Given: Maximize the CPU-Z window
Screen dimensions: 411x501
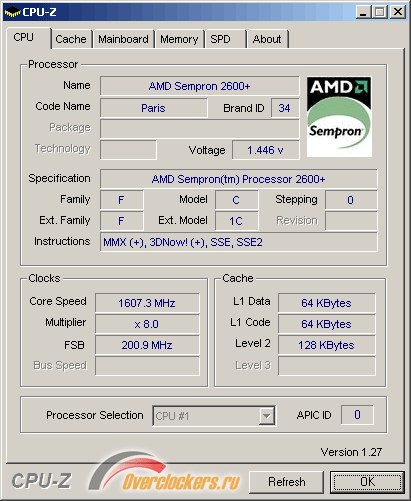Looking at the screenshot, I should [x=380, y=12].
